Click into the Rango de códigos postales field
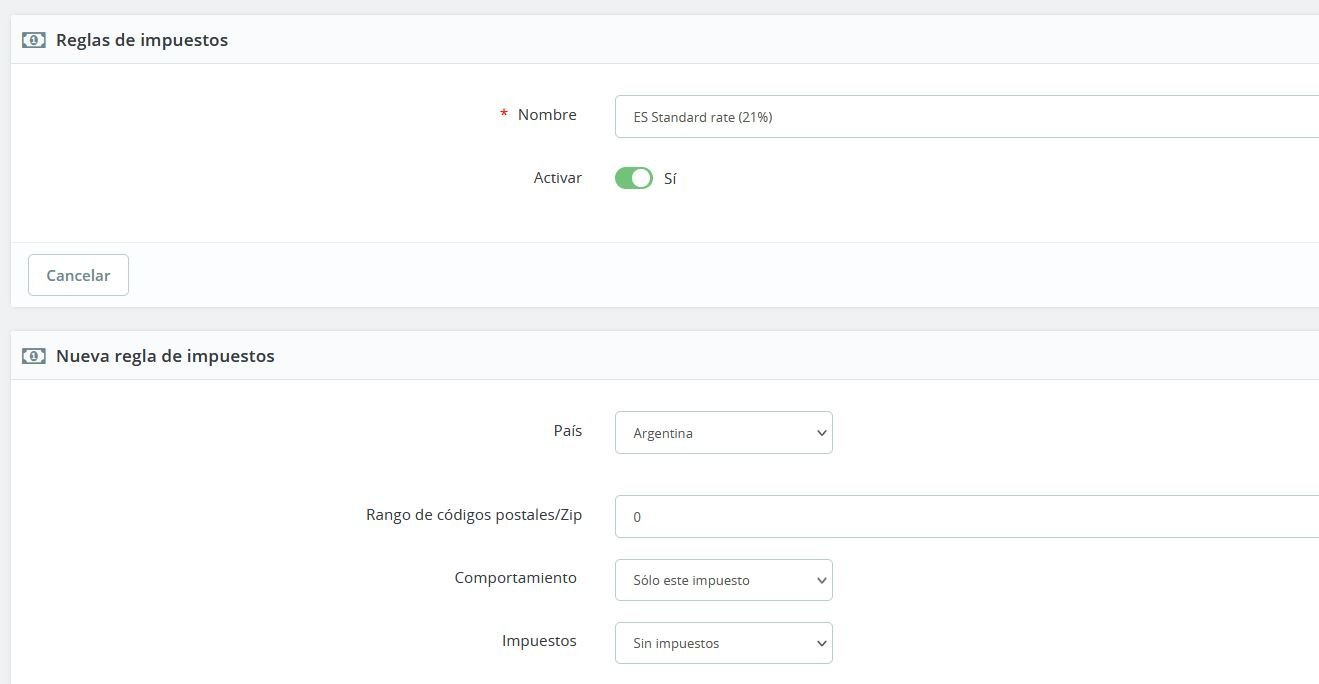The image size is (1319, 684). pyautogui.click(x=960, y=517)
